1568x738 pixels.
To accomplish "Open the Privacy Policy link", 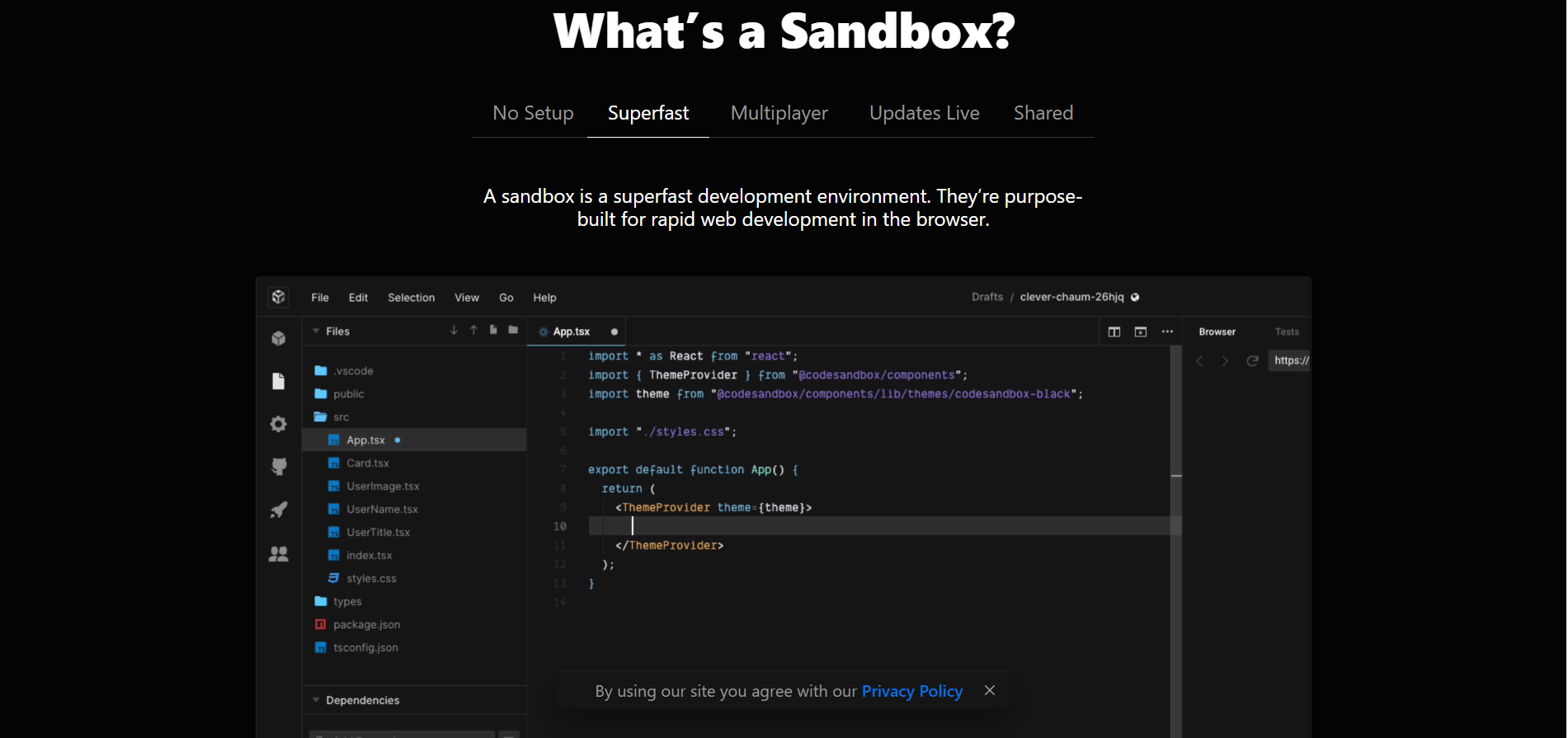I will pos(911,691).
